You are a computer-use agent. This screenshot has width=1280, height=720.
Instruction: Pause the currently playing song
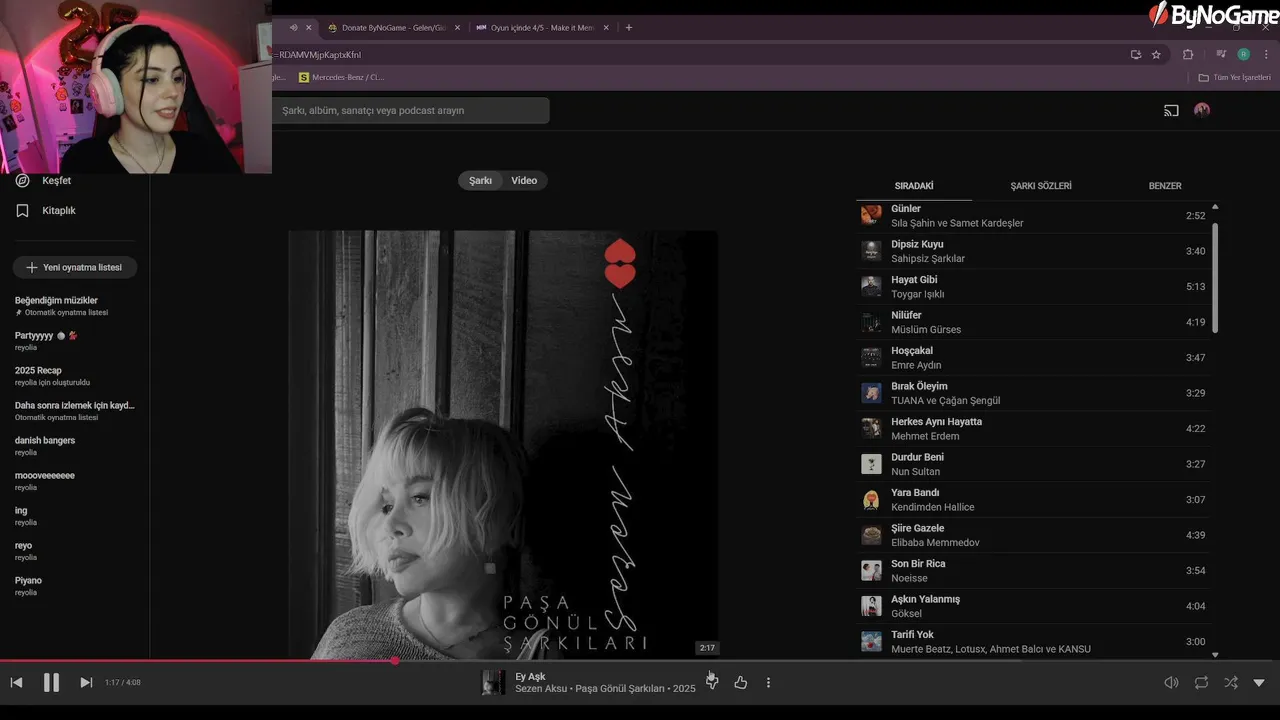[x=51, y=682]
